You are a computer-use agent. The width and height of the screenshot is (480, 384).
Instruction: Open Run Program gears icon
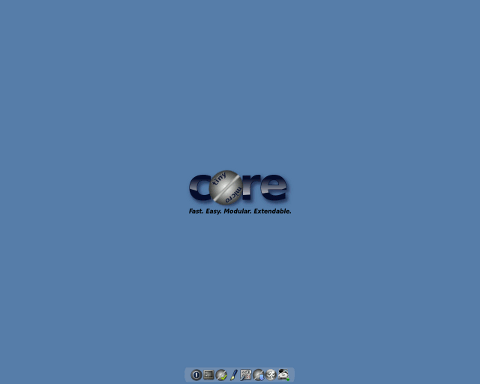[271, 375]
